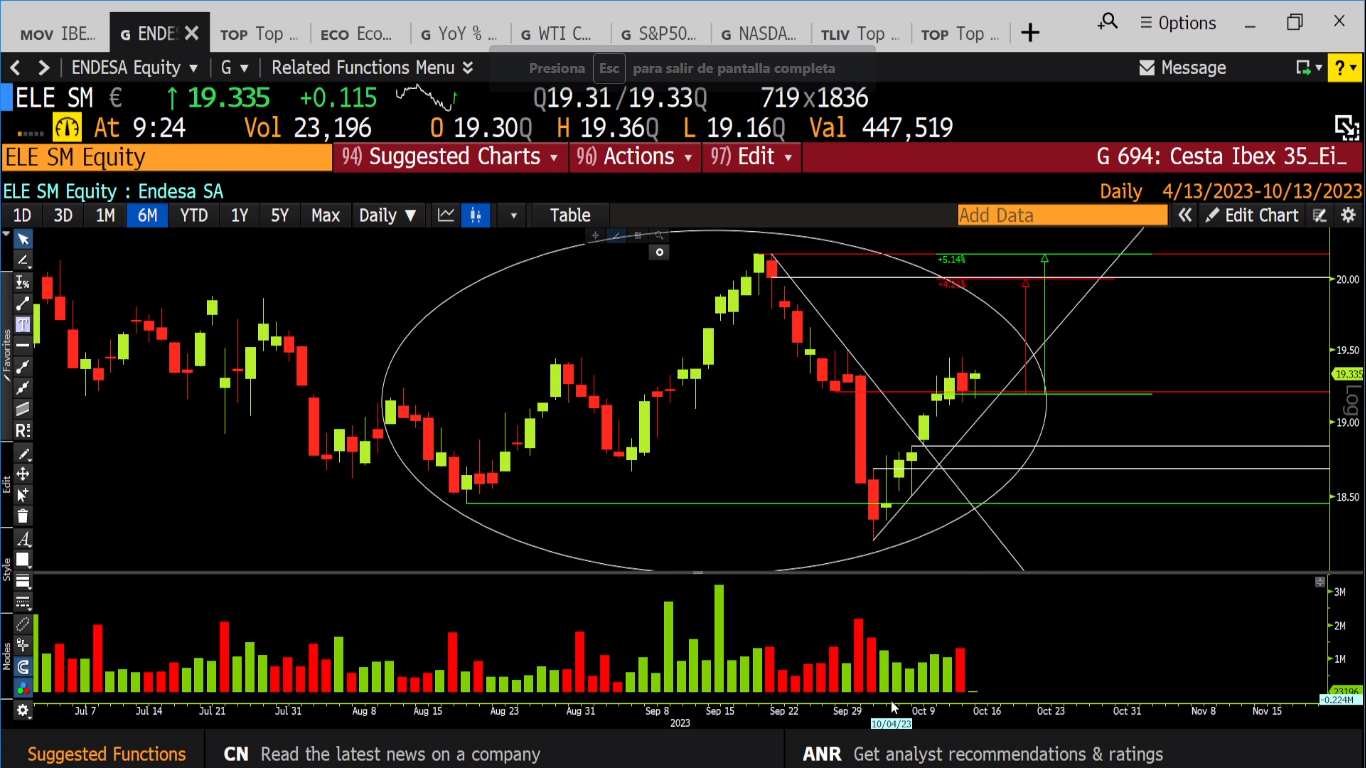Select the Max time range
Screen dimensions: 1366x768
click(x=325, y=215)
